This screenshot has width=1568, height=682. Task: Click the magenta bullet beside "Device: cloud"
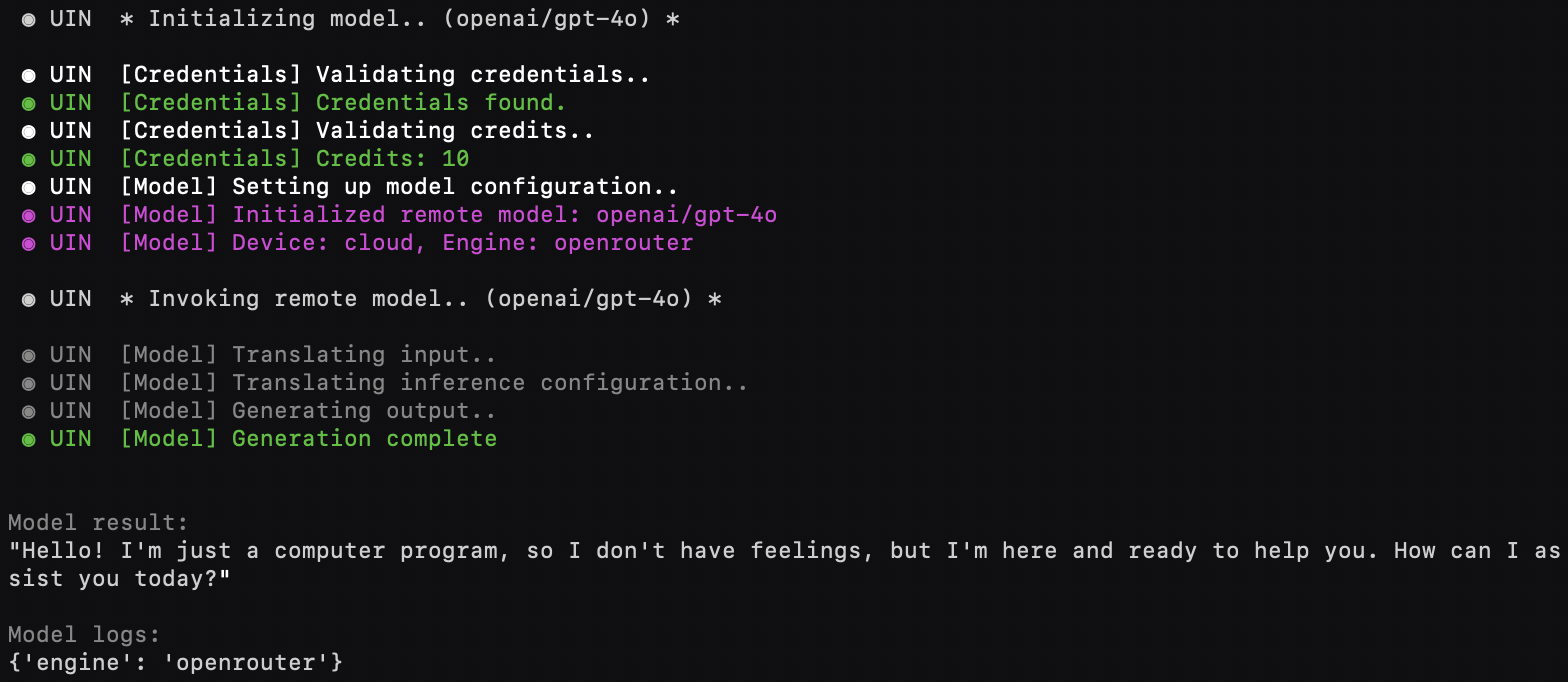pyautogui.click(x=29, y=243)
